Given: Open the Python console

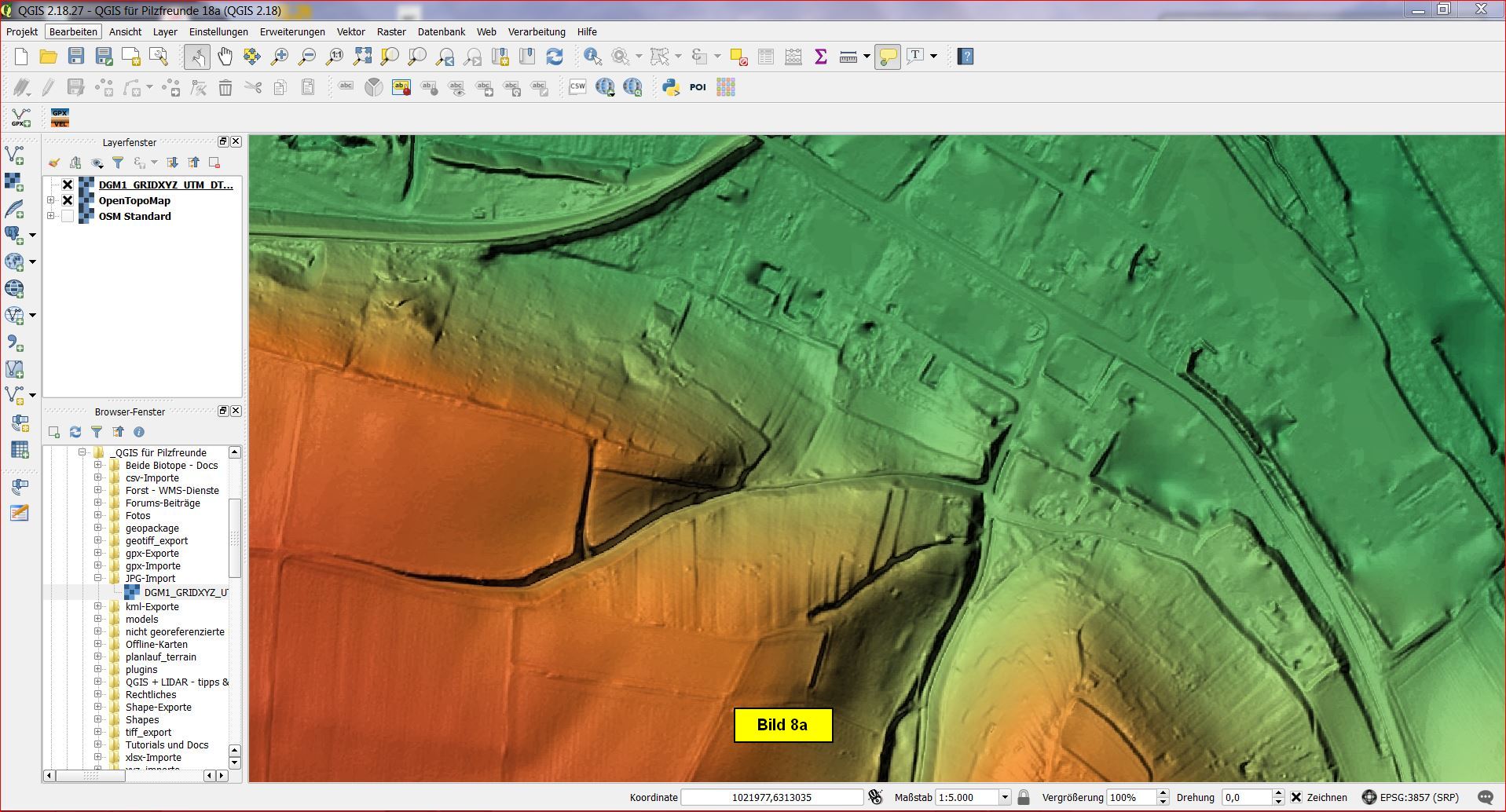Looking at the screenshot, I should pos(671,87).
